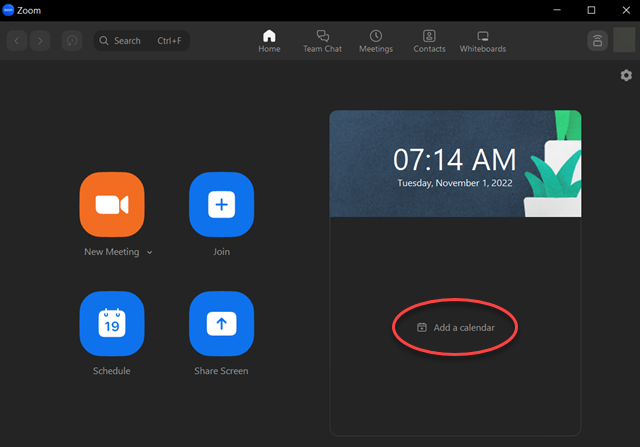Open the Schedule calendar icon
The width and height of the screenshot is (640, 447).
[111, 323]
